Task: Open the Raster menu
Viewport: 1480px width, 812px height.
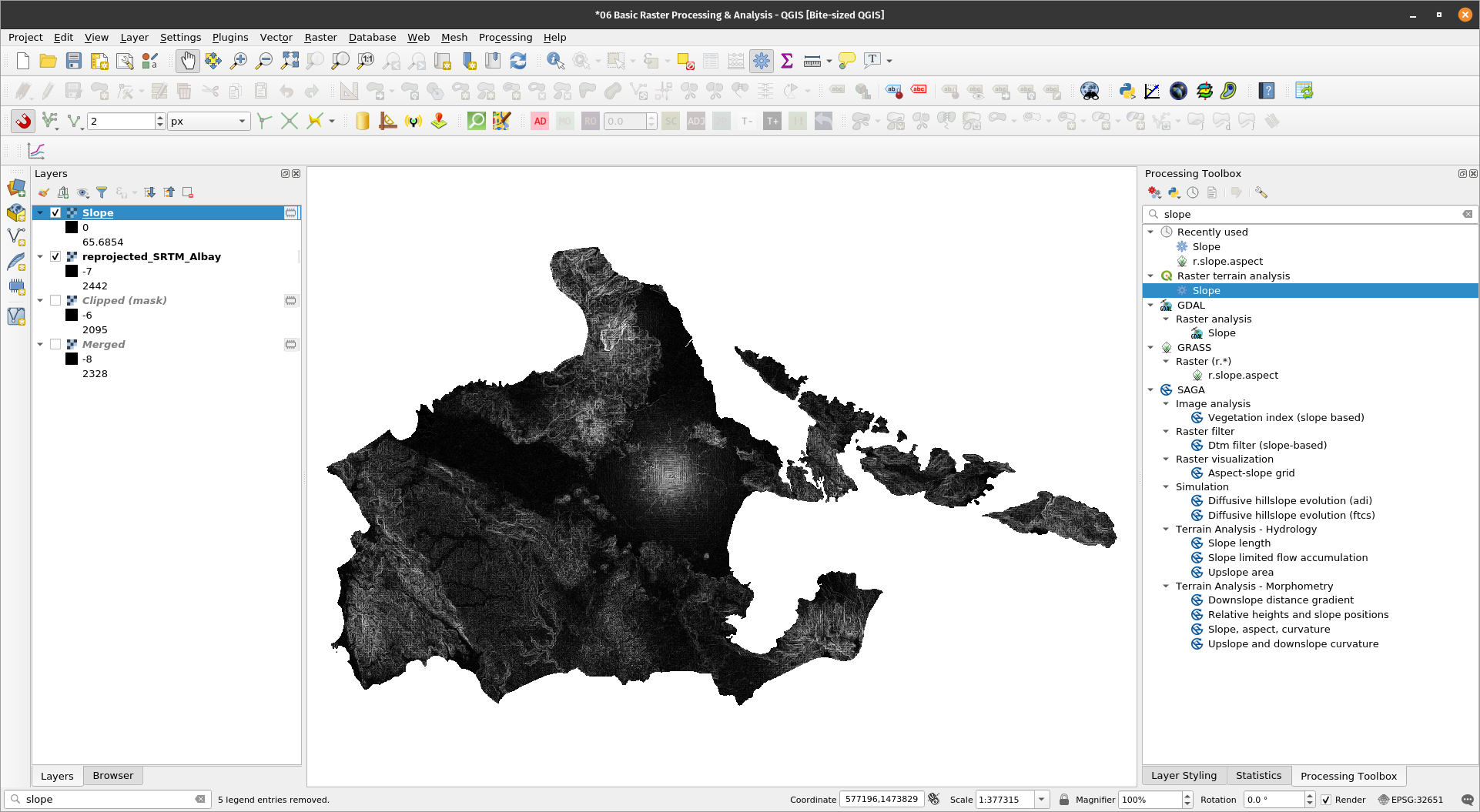Action: [x=320, y=37]
